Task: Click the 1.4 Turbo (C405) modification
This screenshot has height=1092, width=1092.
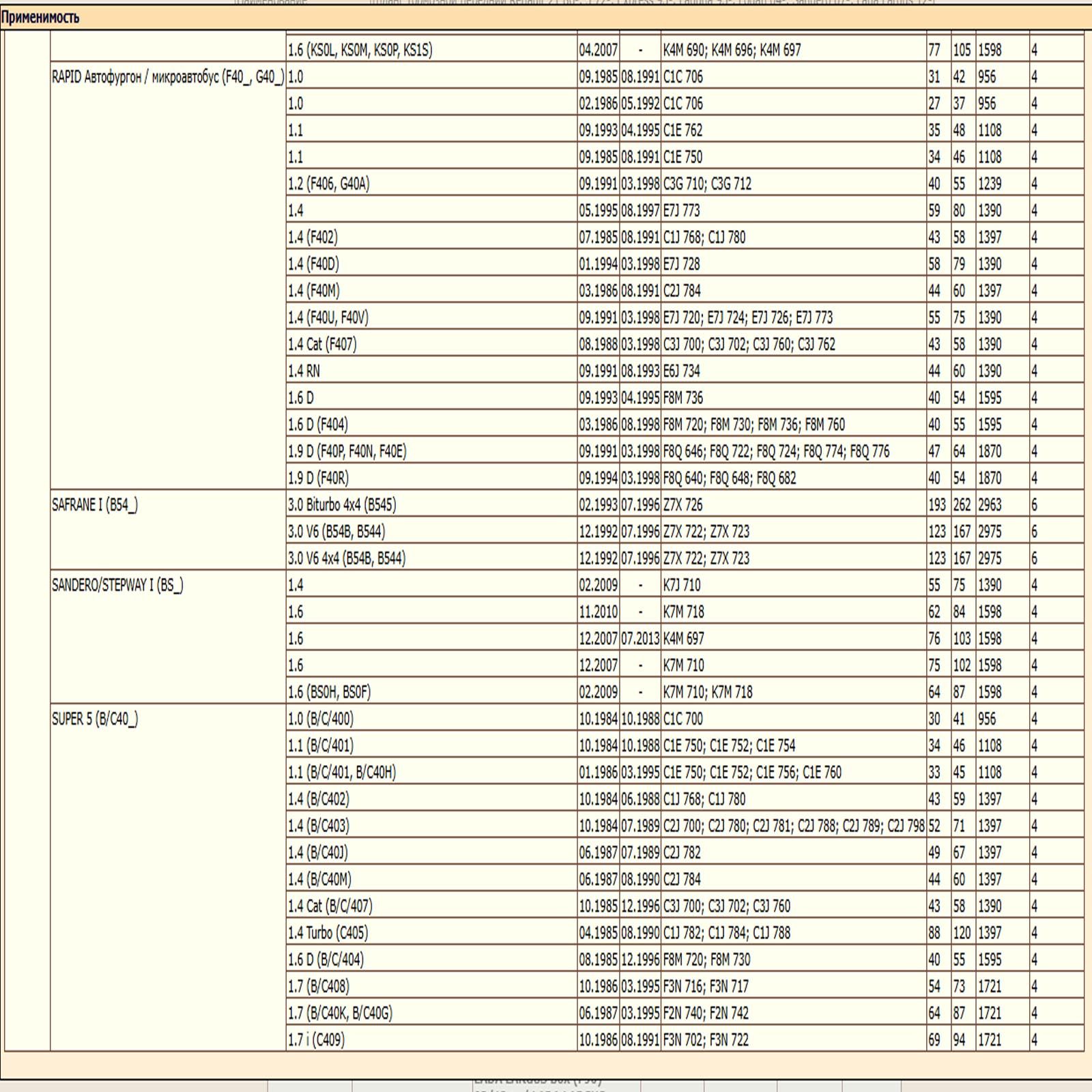Action: 328,933
